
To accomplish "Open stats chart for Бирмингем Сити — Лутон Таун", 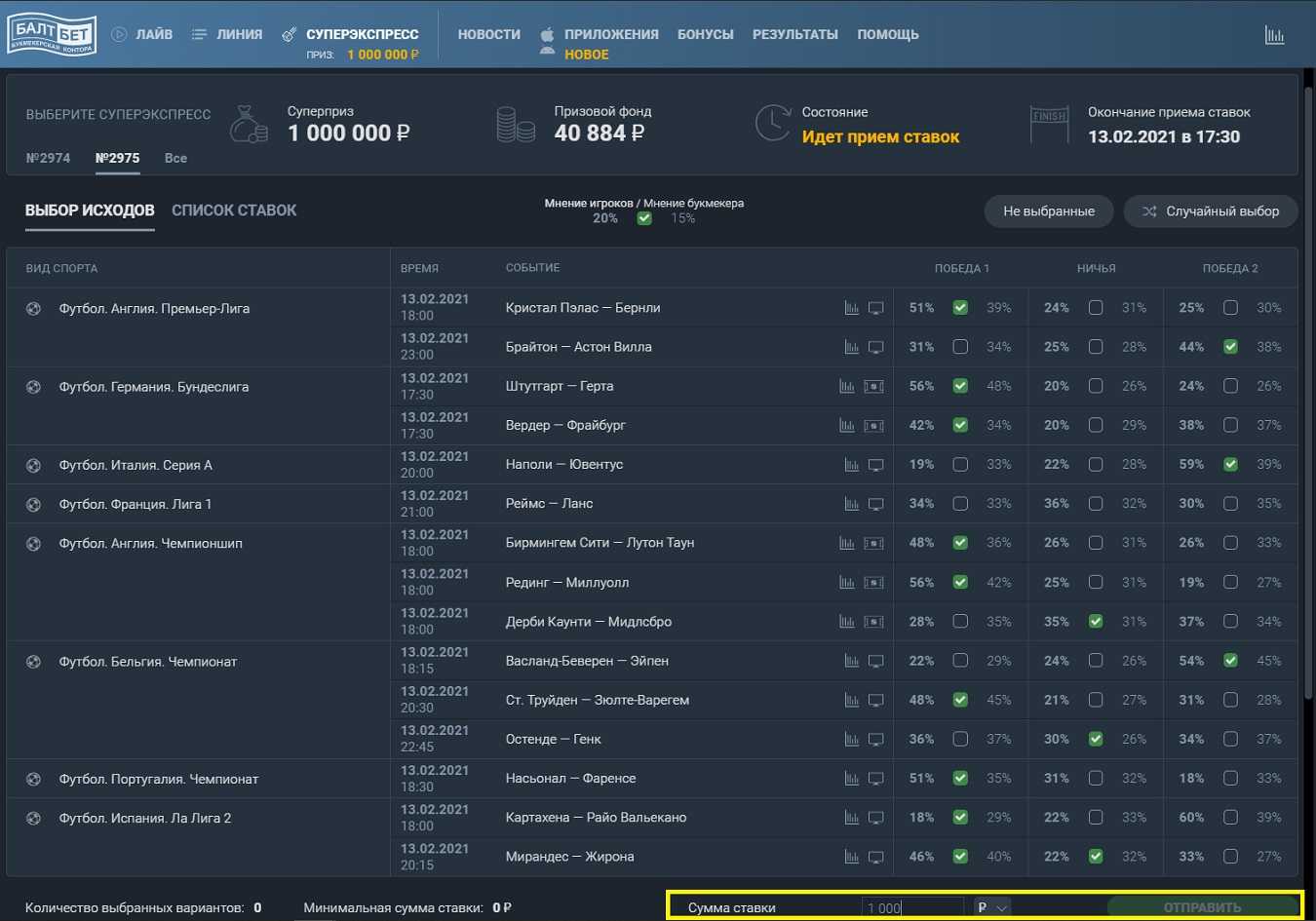I will (846, 543).
